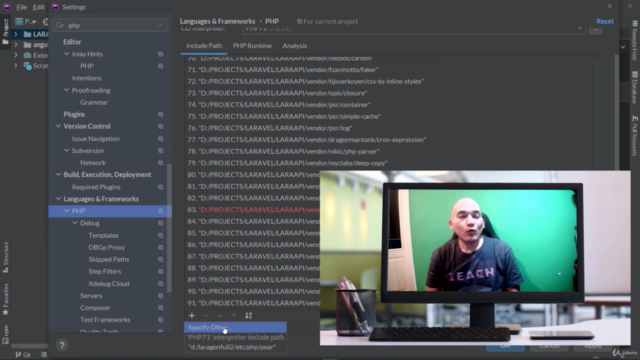The height and width of the screenshot is (360, 640).
Task: Click project-level icon beside Xdebug Cloud
Action: tap(160, 284)
